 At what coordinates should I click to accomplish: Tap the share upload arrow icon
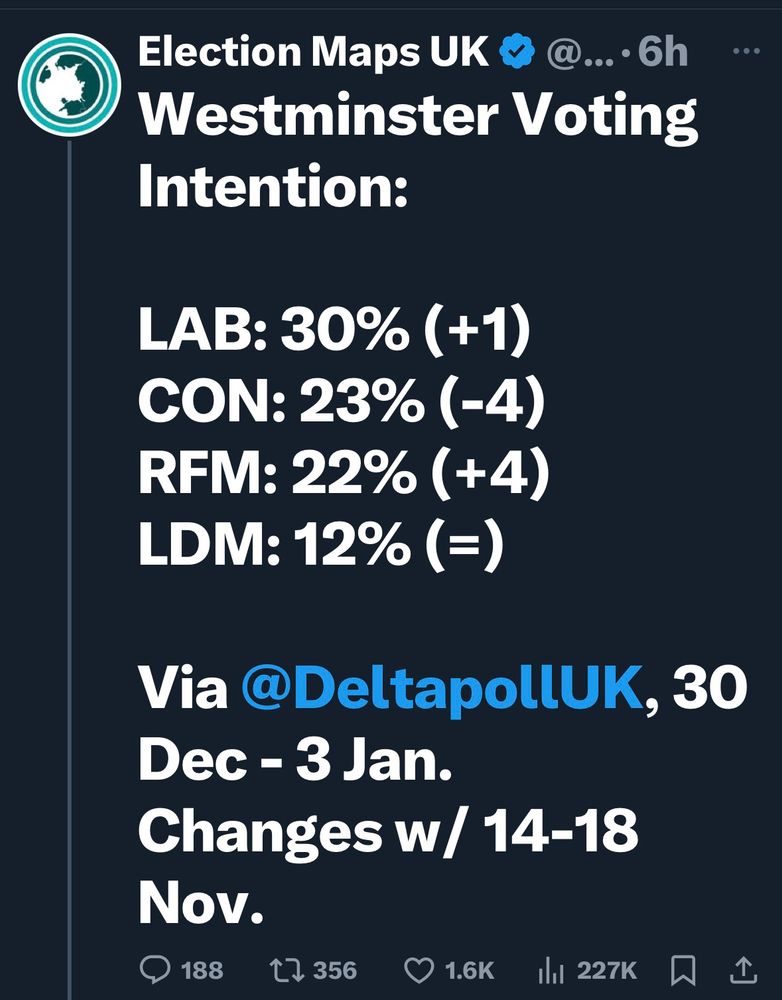tap(743, 968)
